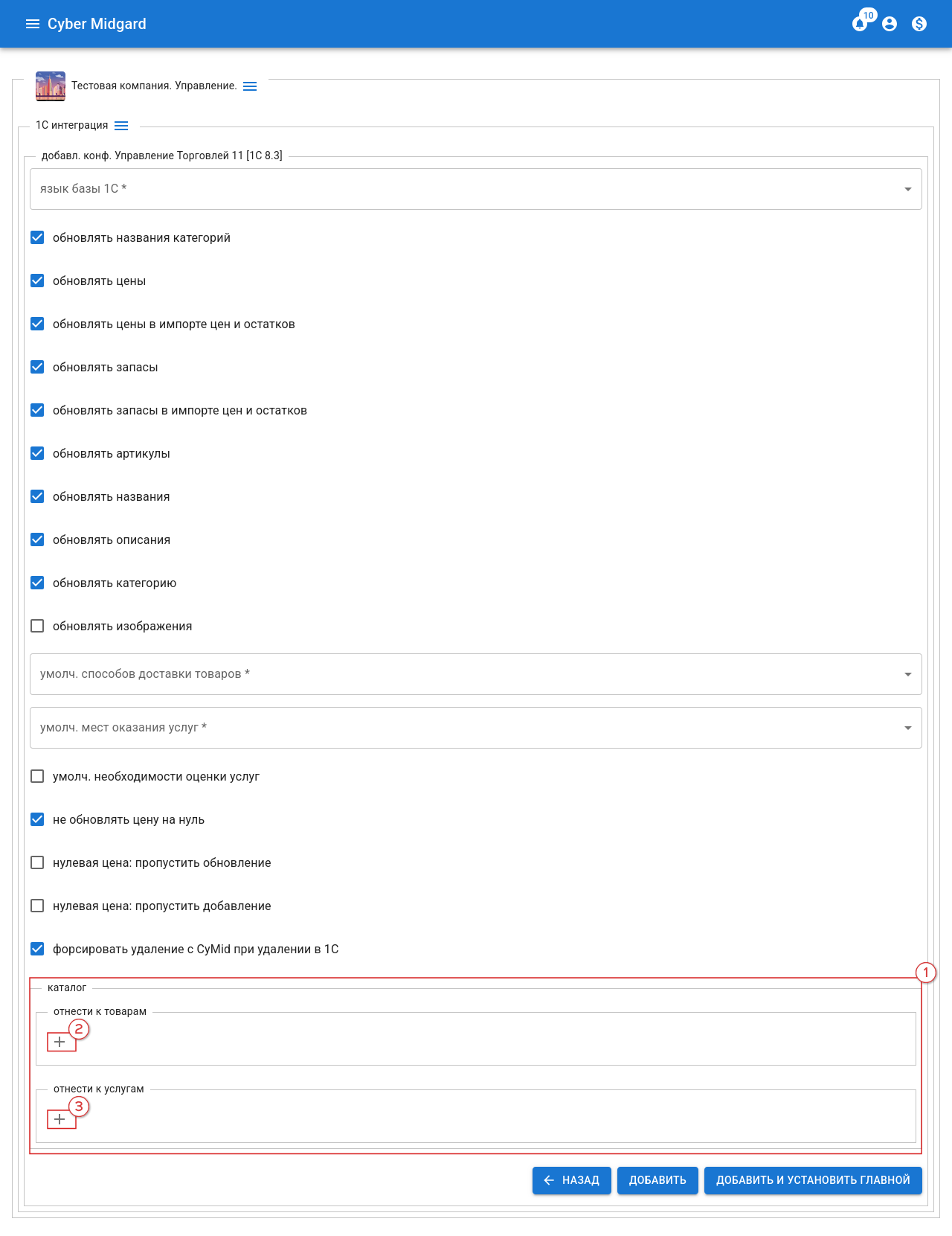The image size is (952, 1236).
Task: Click the Тестовая компания logo thumbnail
Action: point(51,86)
